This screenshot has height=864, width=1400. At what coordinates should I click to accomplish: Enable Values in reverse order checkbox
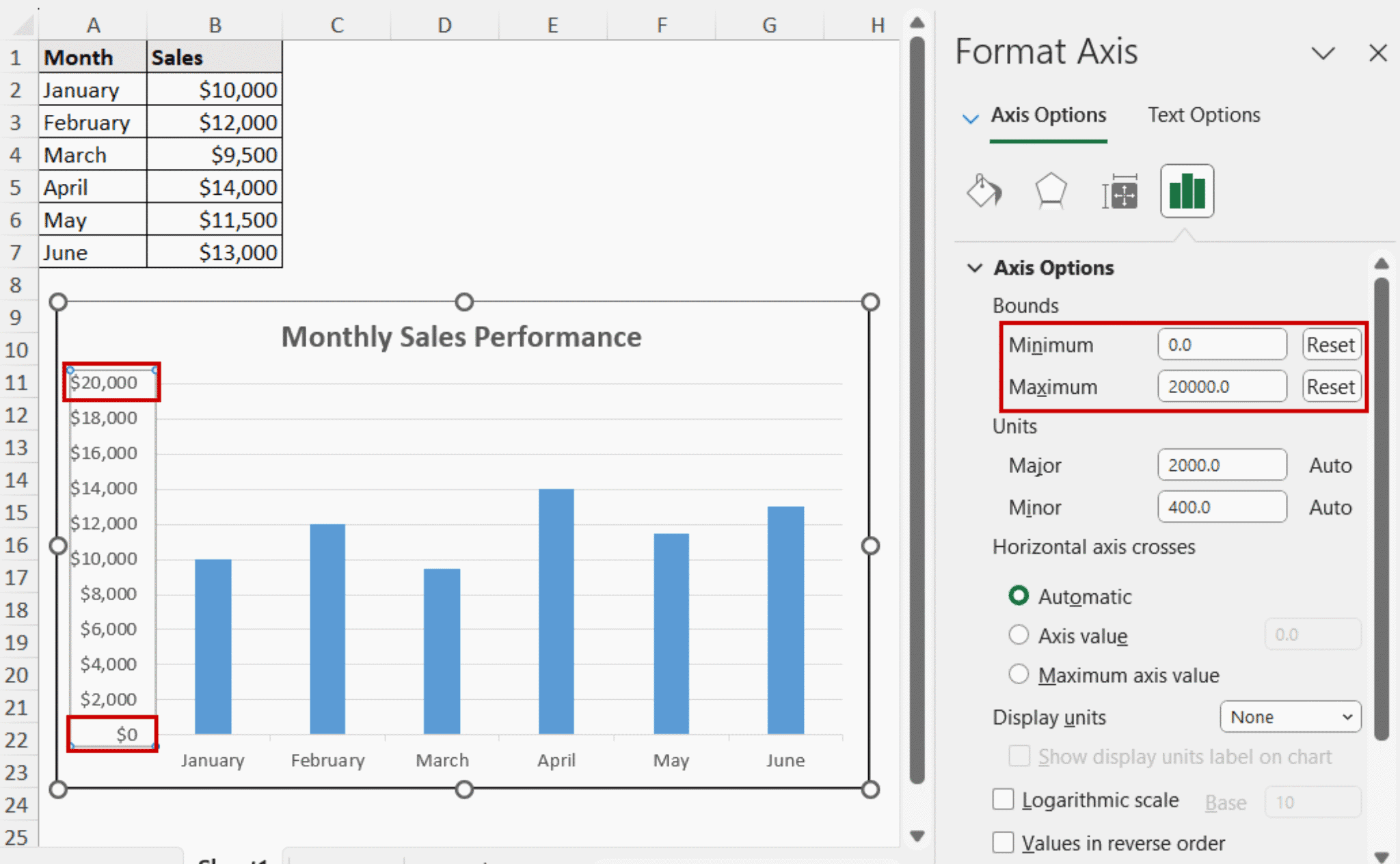(x=1003, y=842)
